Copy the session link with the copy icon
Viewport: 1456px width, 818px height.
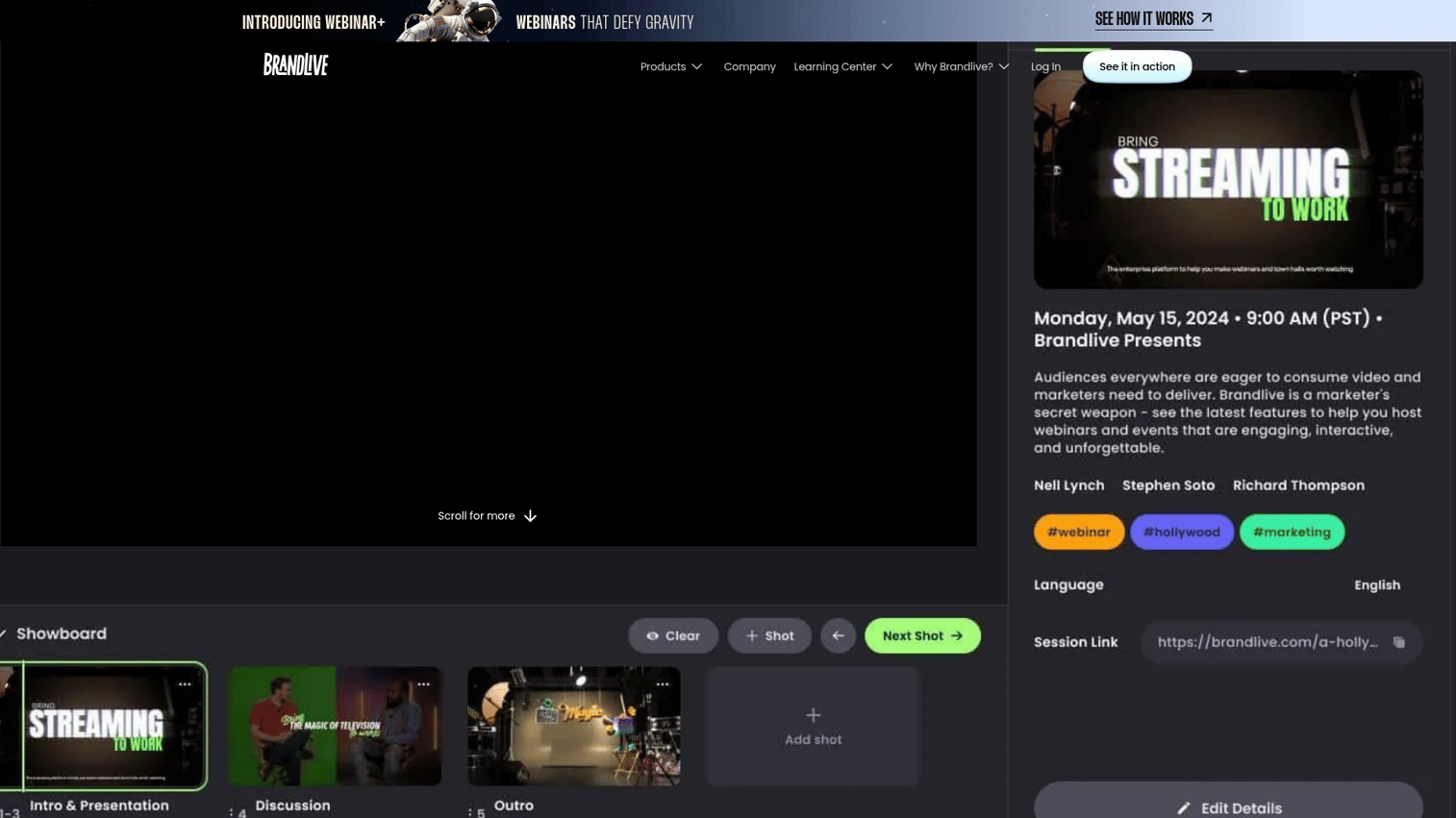coord(1399,642)
